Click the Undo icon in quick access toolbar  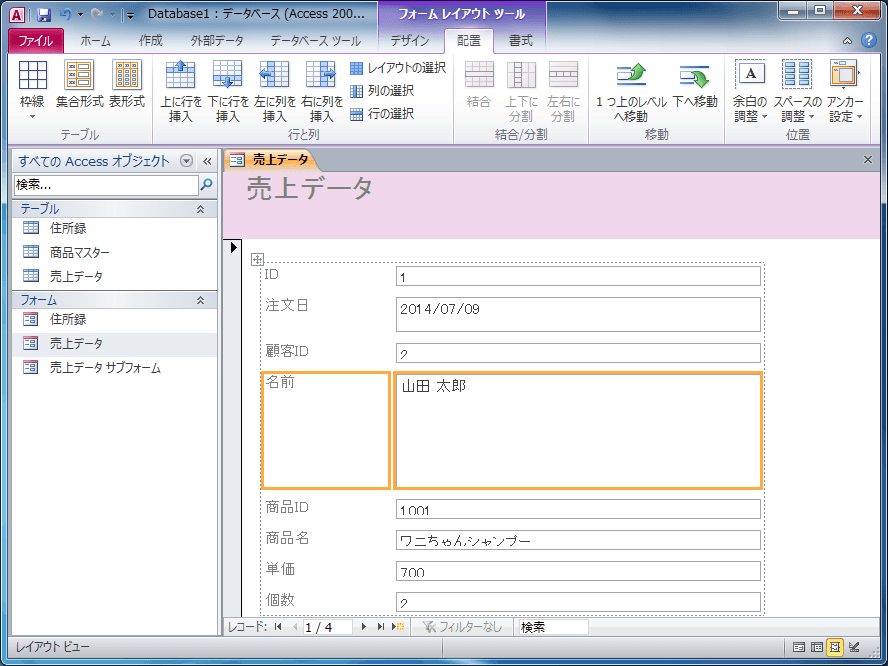point(65,14)
